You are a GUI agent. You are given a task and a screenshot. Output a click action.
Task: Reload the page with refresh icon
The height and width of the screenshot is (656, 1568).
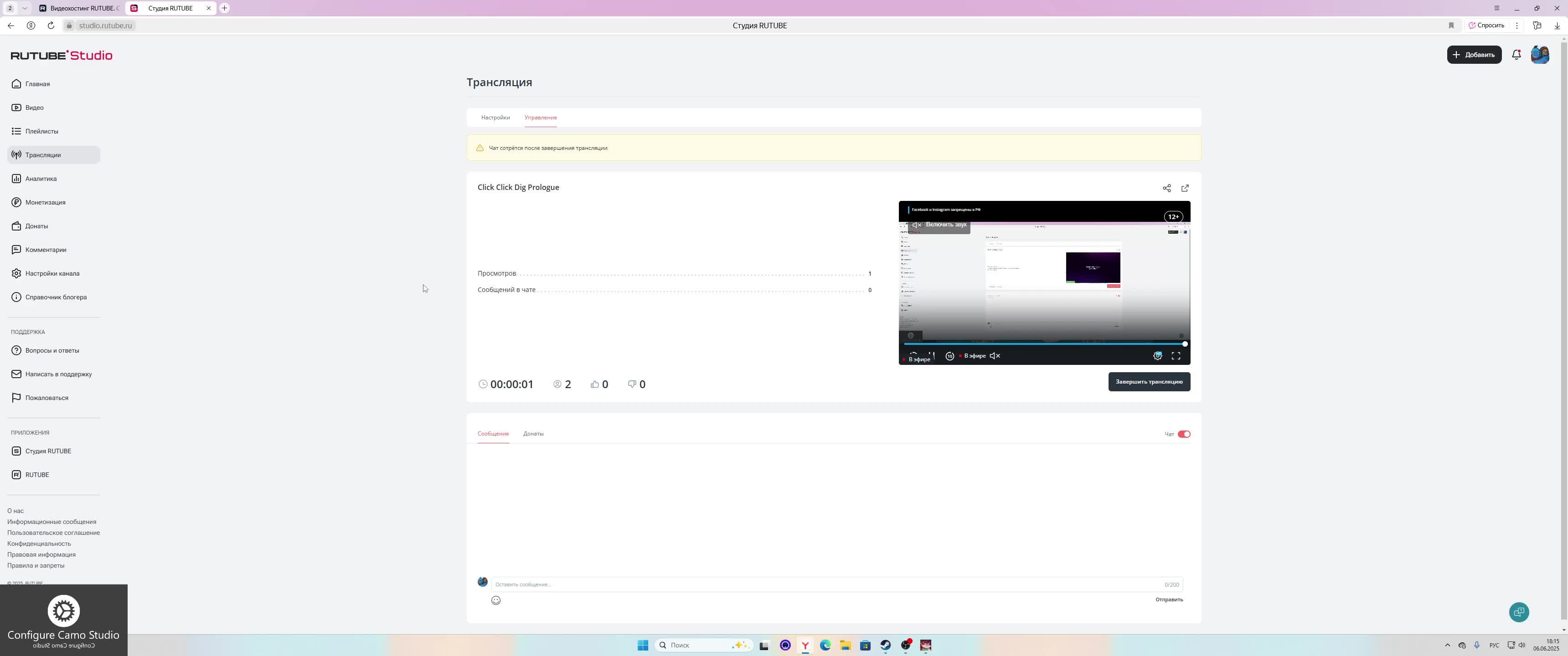click(51, 26)
